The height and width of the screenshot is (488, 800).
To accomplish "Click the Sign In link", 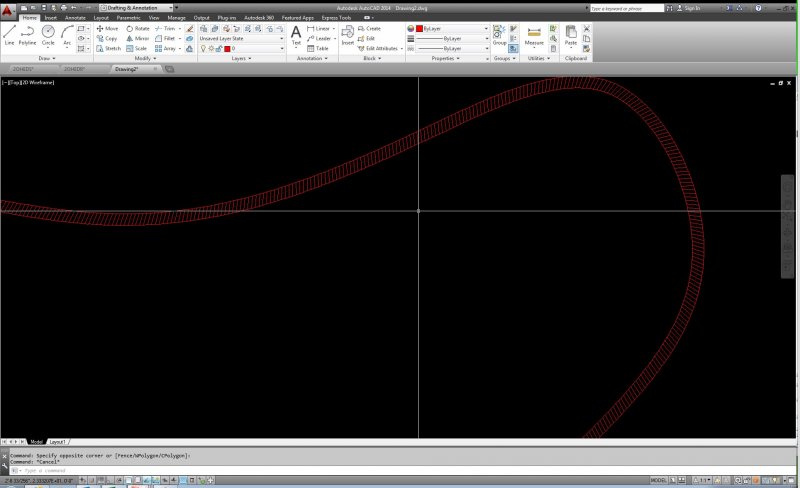I will click(692, 7).
